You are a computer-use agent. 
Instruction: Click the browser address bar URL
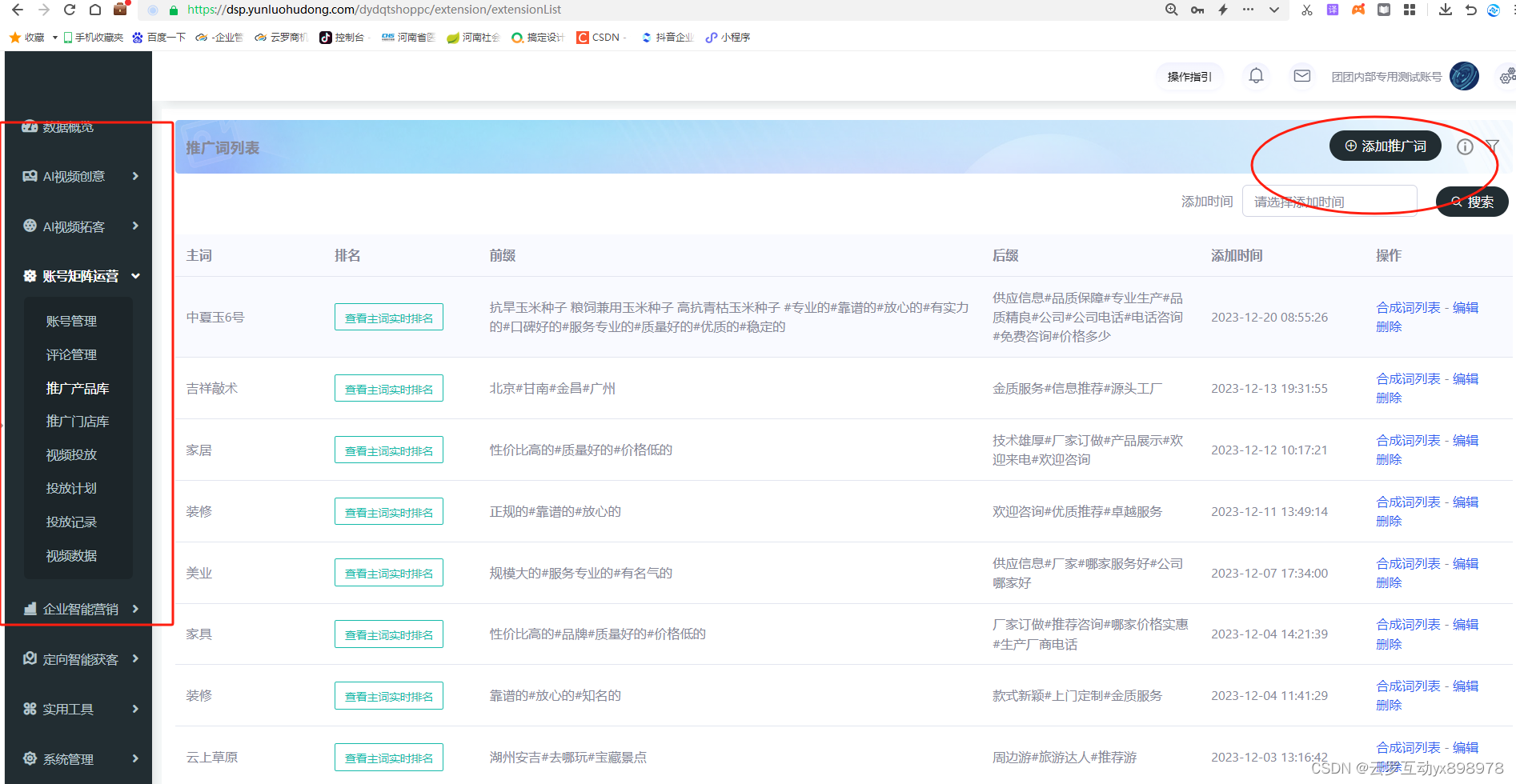pos(374,10)
